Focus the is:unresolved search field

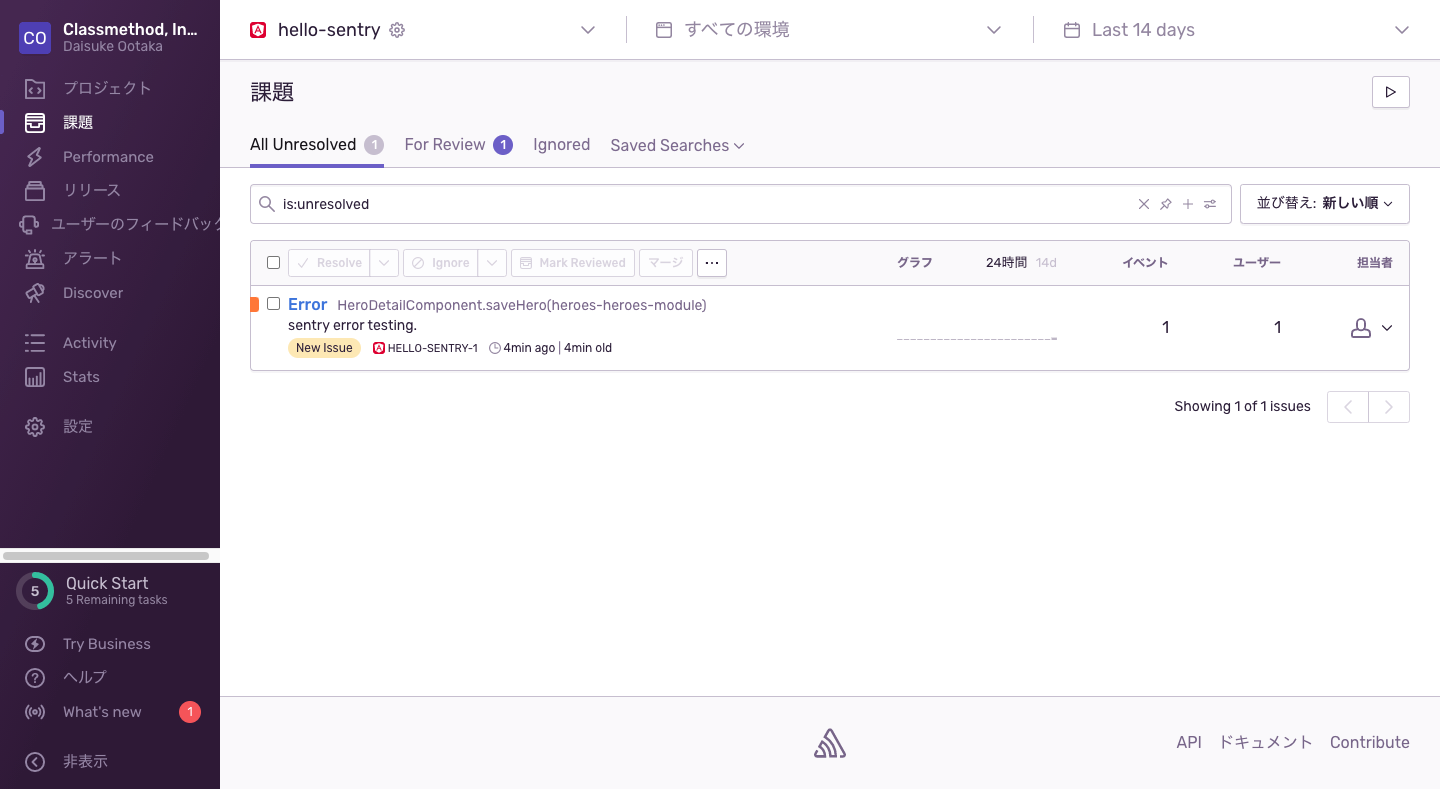point(741,204)
